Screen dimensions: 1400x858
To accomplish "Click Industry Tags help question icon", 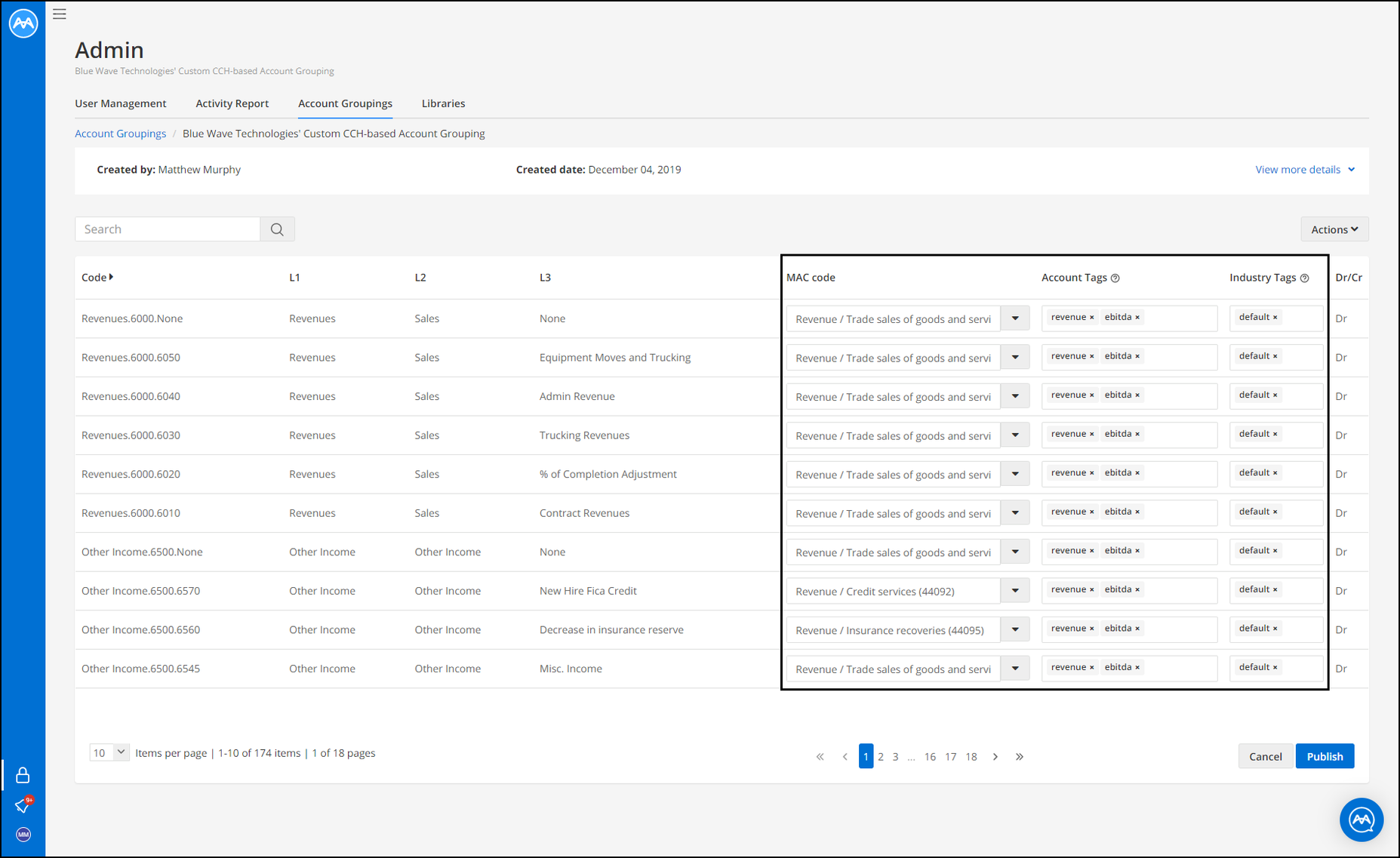I will point(1304,278).
